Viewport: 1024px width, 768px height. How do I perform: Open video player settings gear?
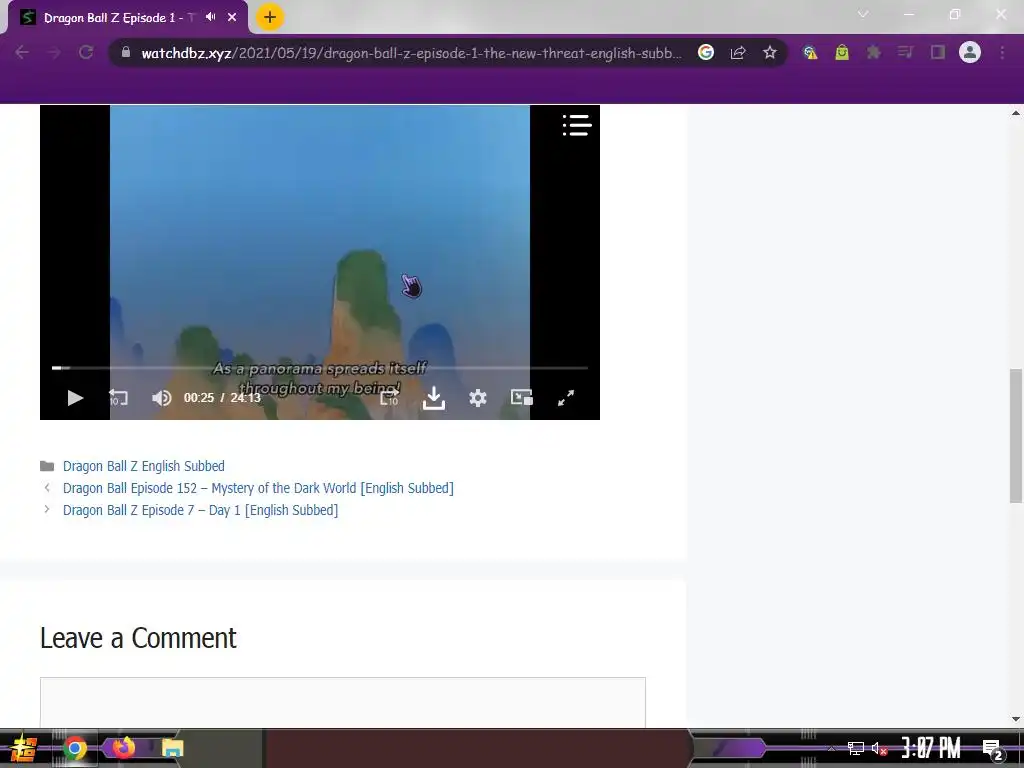478,398
